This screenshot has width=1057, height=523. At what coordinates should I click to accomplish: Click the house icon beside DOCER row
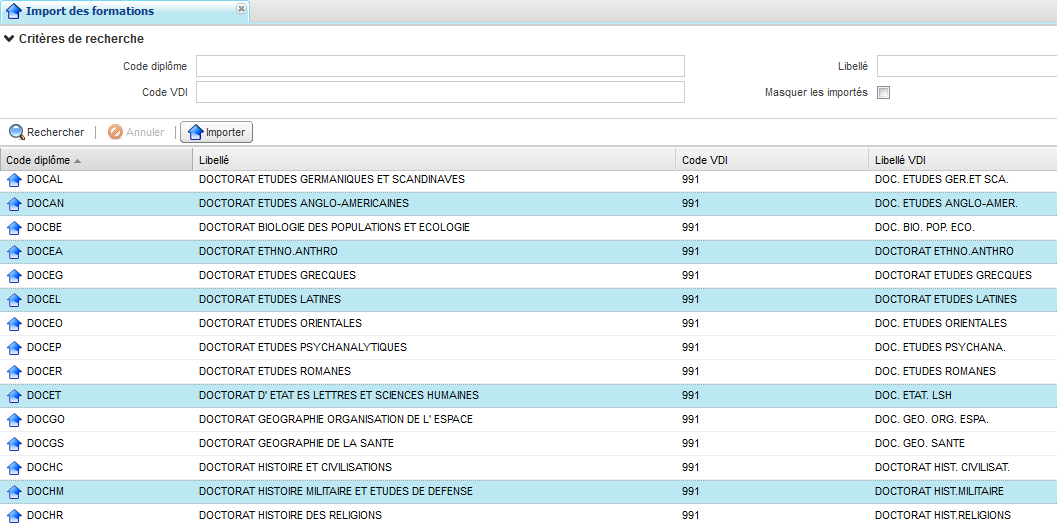coord(14,372)
